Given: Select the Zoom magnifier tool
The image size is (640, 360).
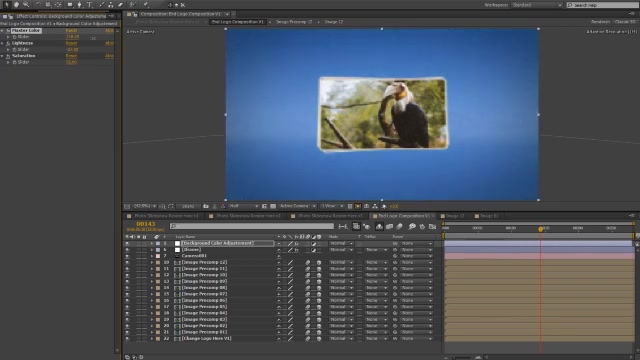Looking at the screenshot, I should 26,4.
